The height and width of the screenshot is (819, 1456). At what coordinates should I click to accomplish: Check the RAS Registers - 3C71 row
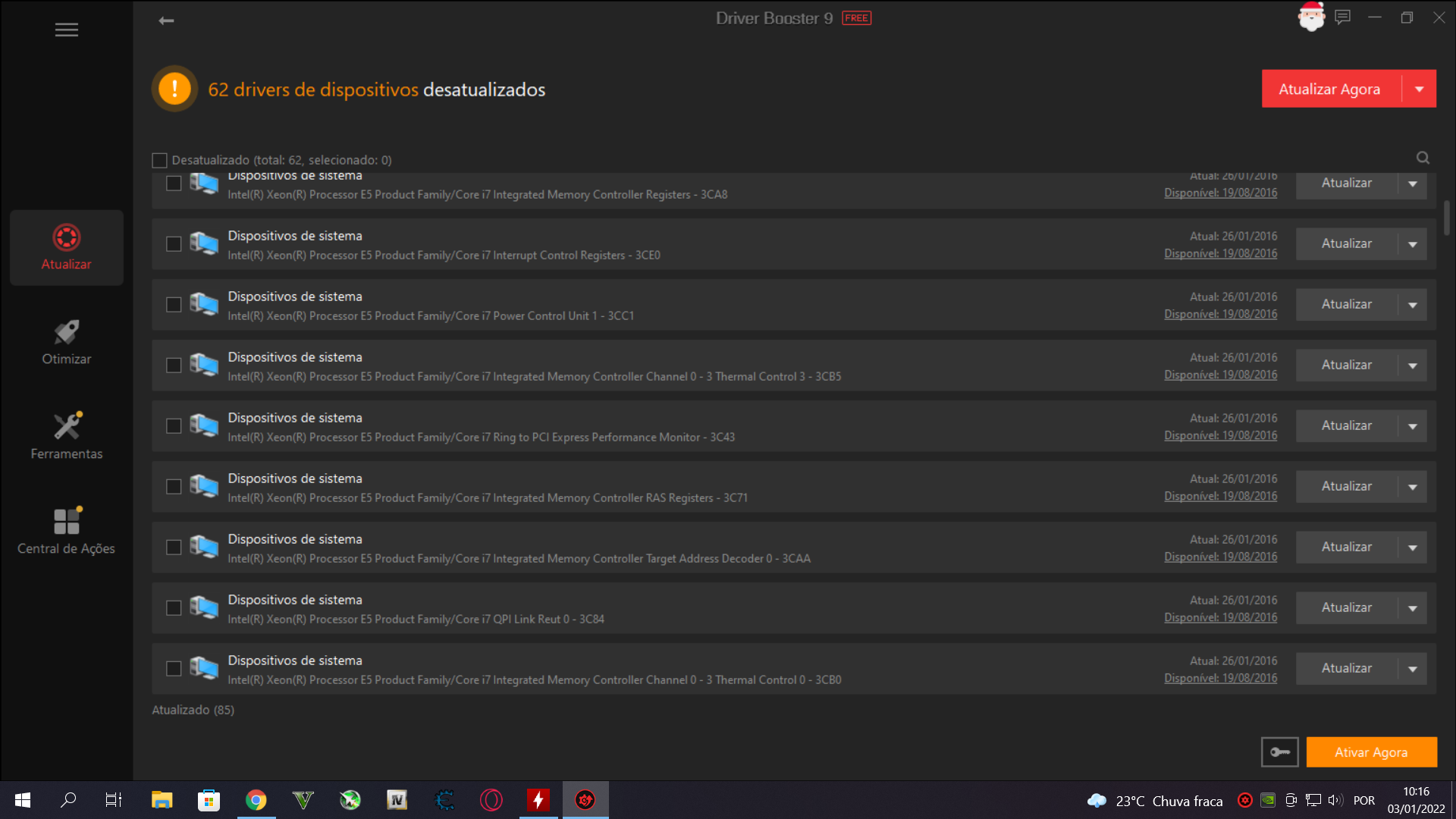pos(174,487)
